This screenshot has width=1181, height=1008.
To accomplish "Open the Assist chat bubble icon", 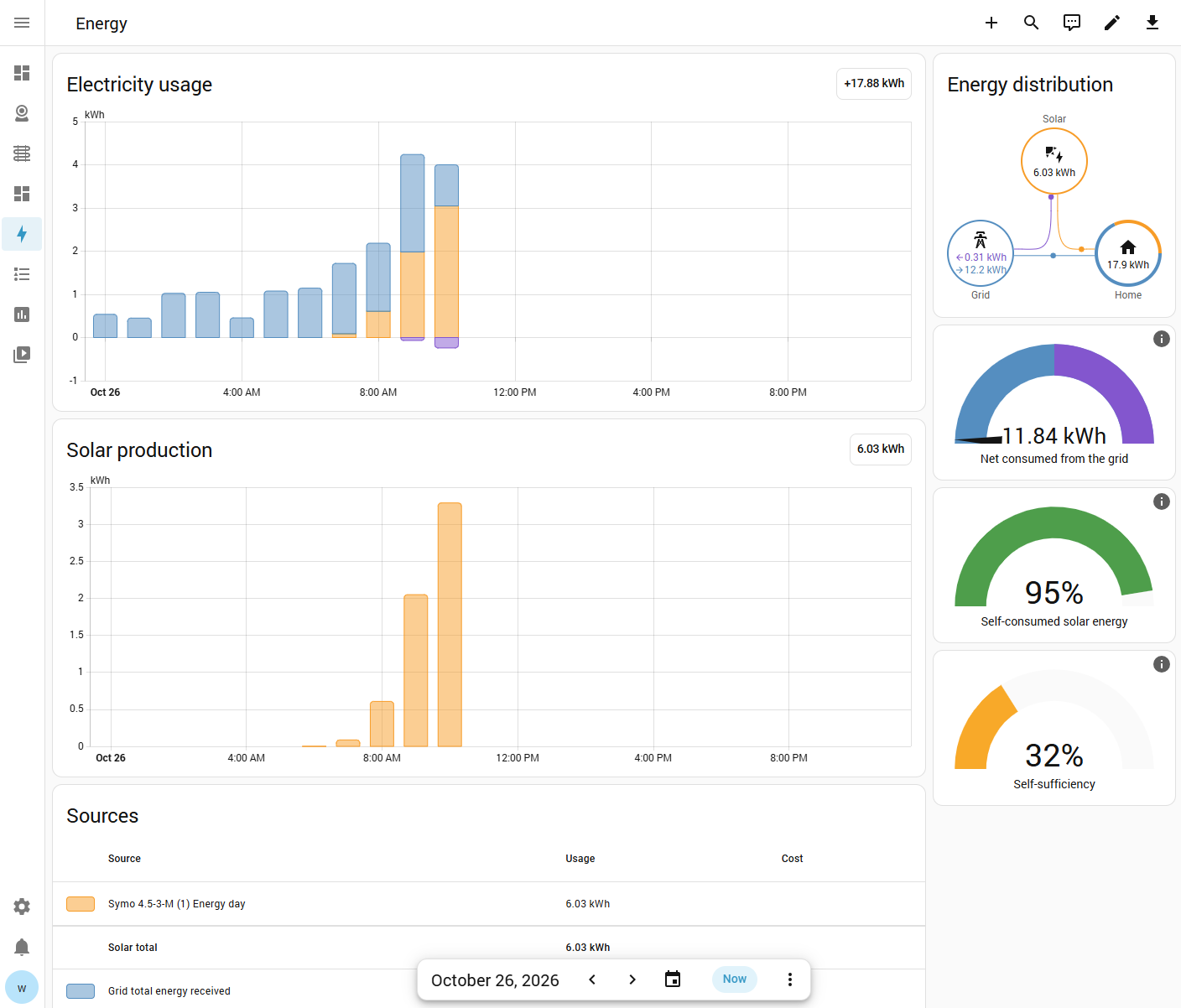I will (x=1072, y=23).
